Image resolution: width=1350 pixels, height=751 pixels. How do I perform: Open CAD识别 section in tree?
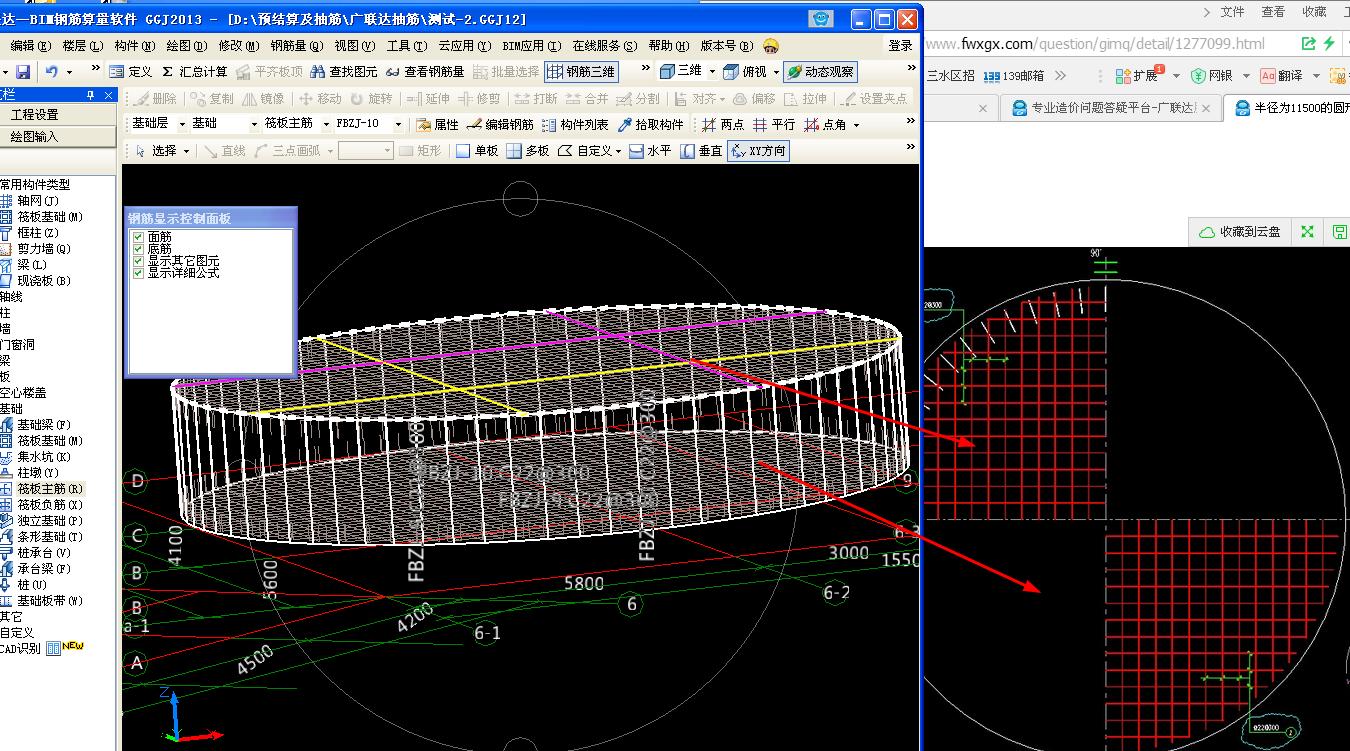tap(20, 648)
